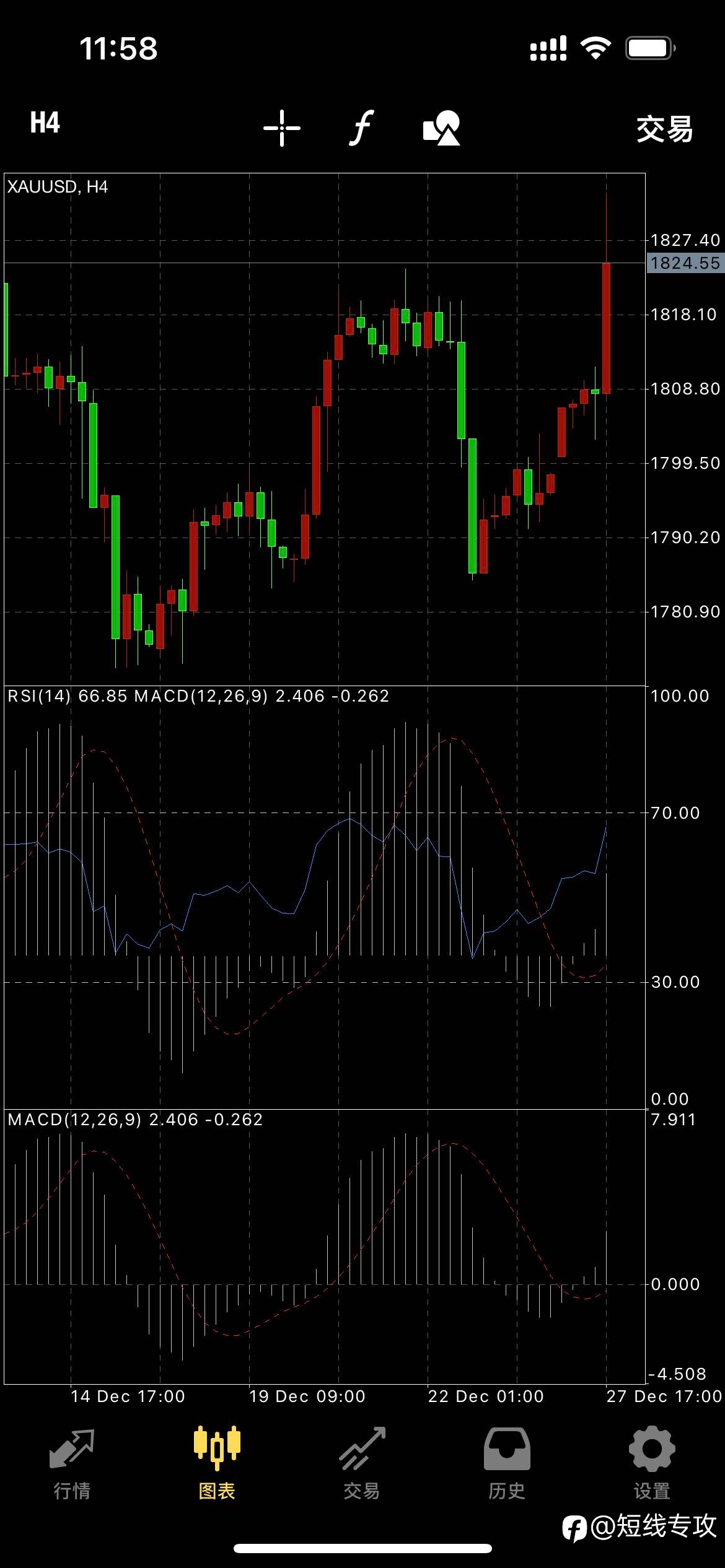Tap the XAUUSD, H4 chart title
725x1568 pixels.
tap(58, 187)
